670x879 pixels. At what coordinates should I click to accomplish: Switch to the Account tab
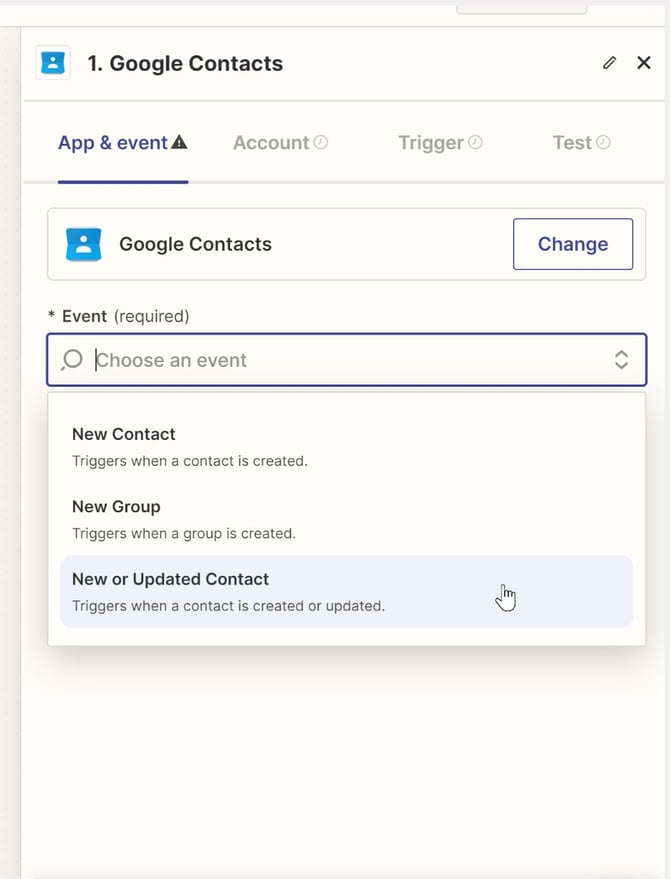point(270,143)
